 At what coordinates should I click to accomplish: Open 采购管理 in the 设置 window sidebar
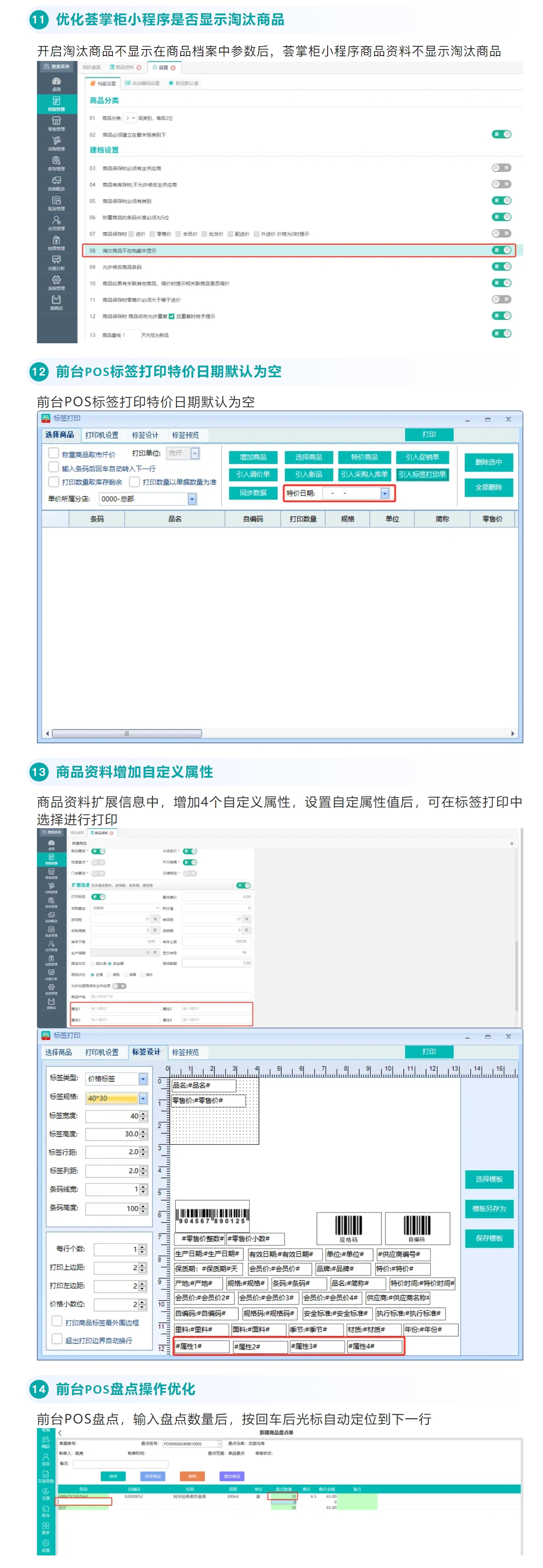click(57, 144)
